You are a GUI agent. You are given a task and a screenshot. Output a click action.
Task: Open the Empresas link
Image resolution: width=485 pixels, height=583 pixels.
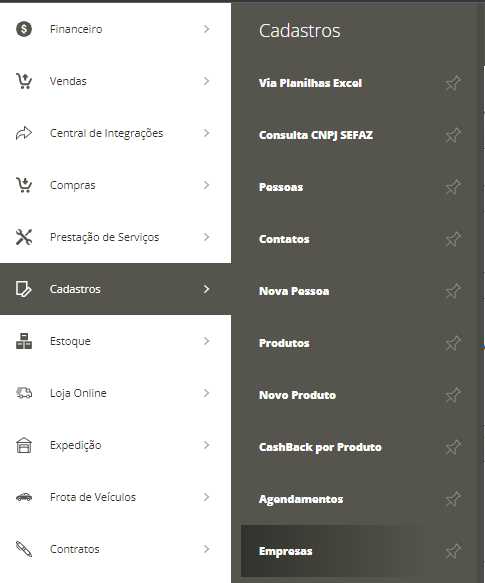coord(286,551)
